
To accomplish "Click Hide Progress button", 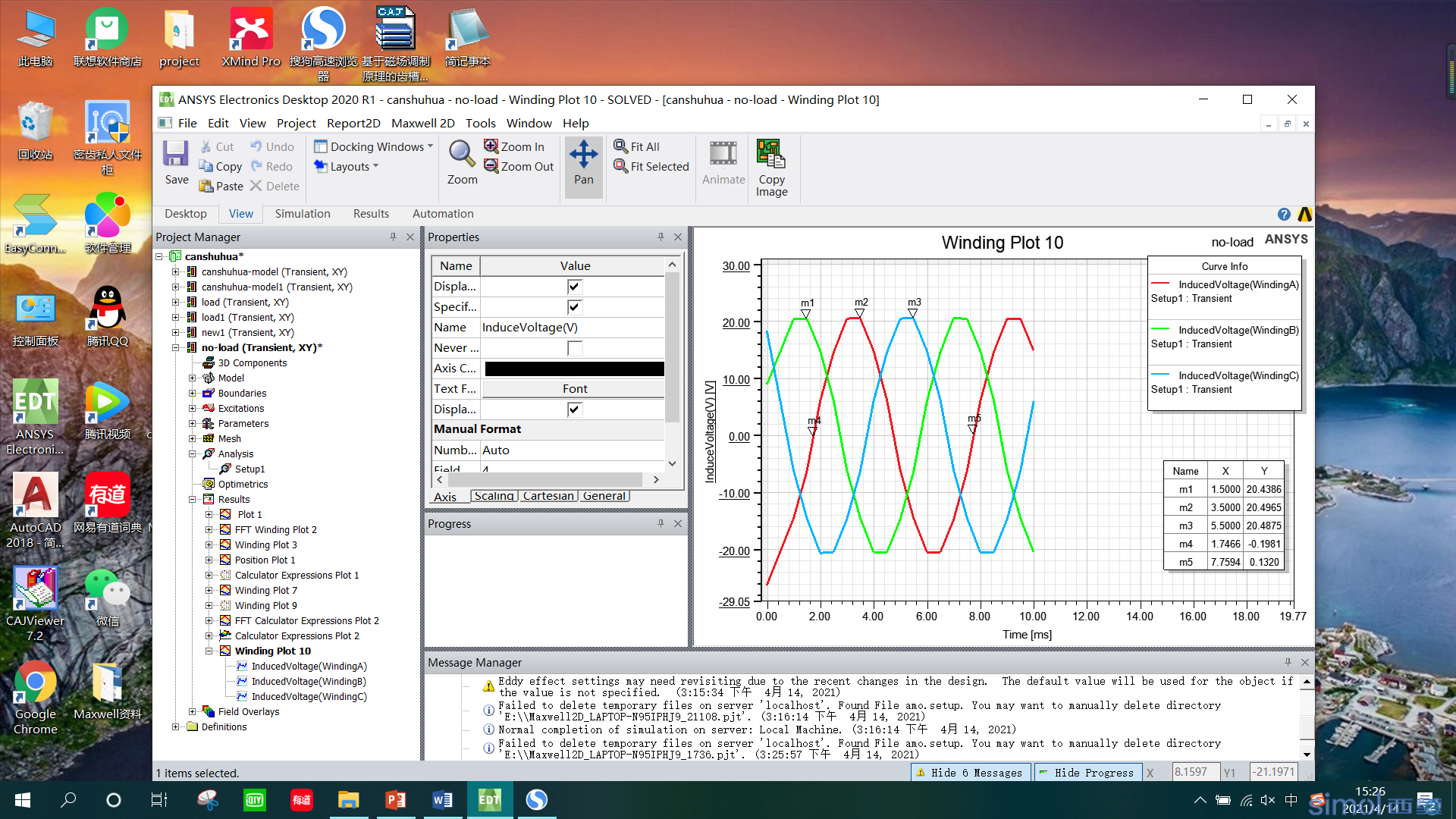I will coord(1089,772).
